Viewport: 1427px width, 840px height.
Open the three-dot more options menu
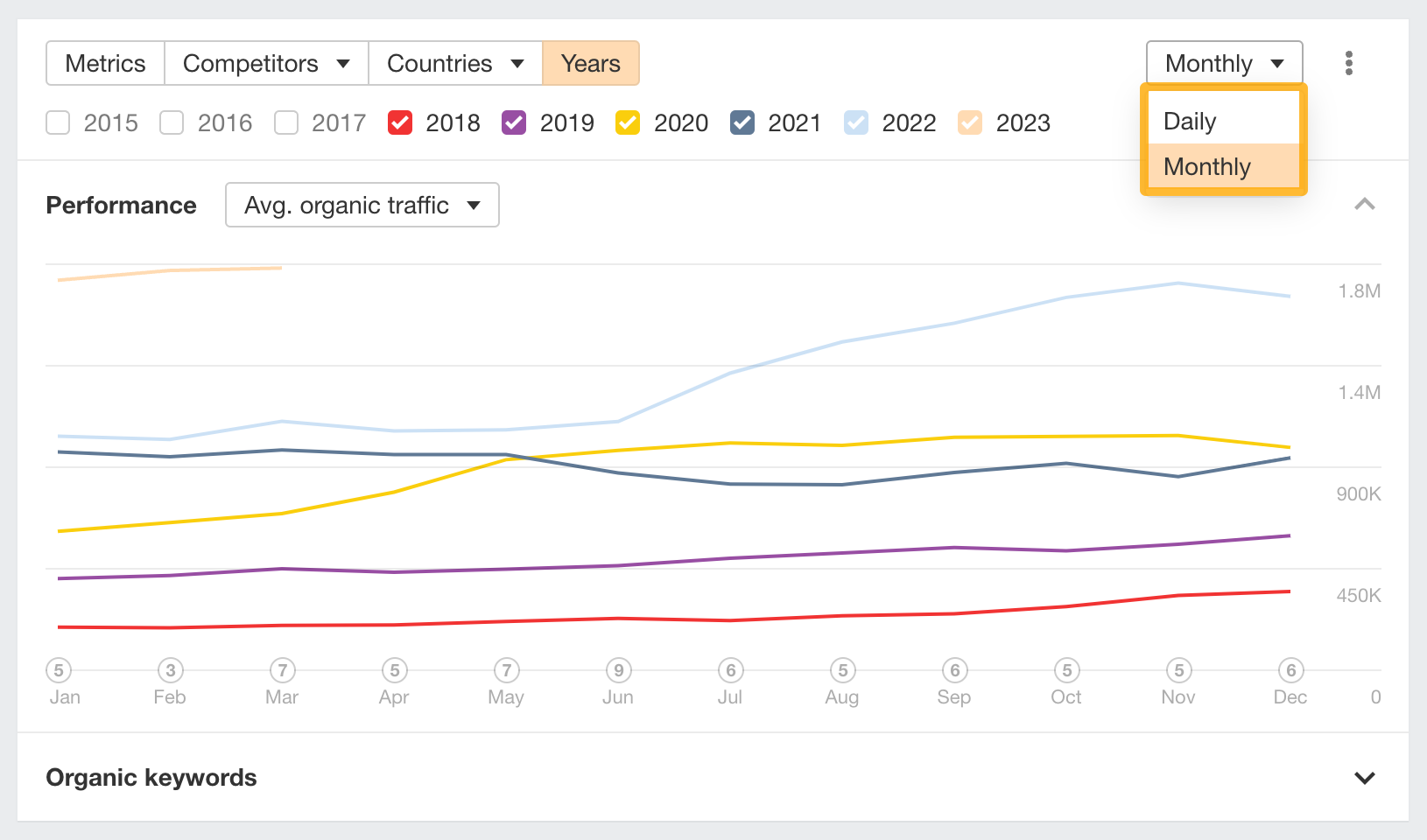[1348, 63]
